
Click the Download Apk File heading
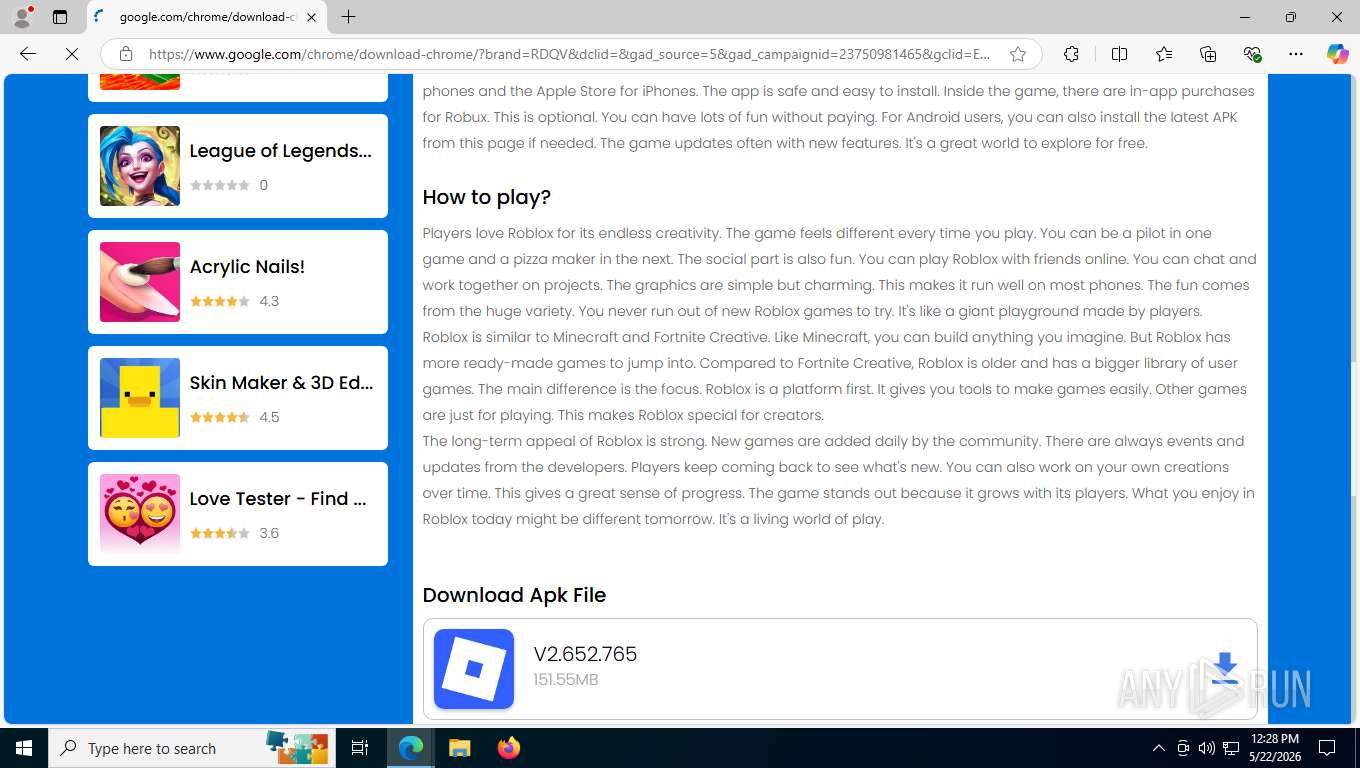(x=514, y=595)
